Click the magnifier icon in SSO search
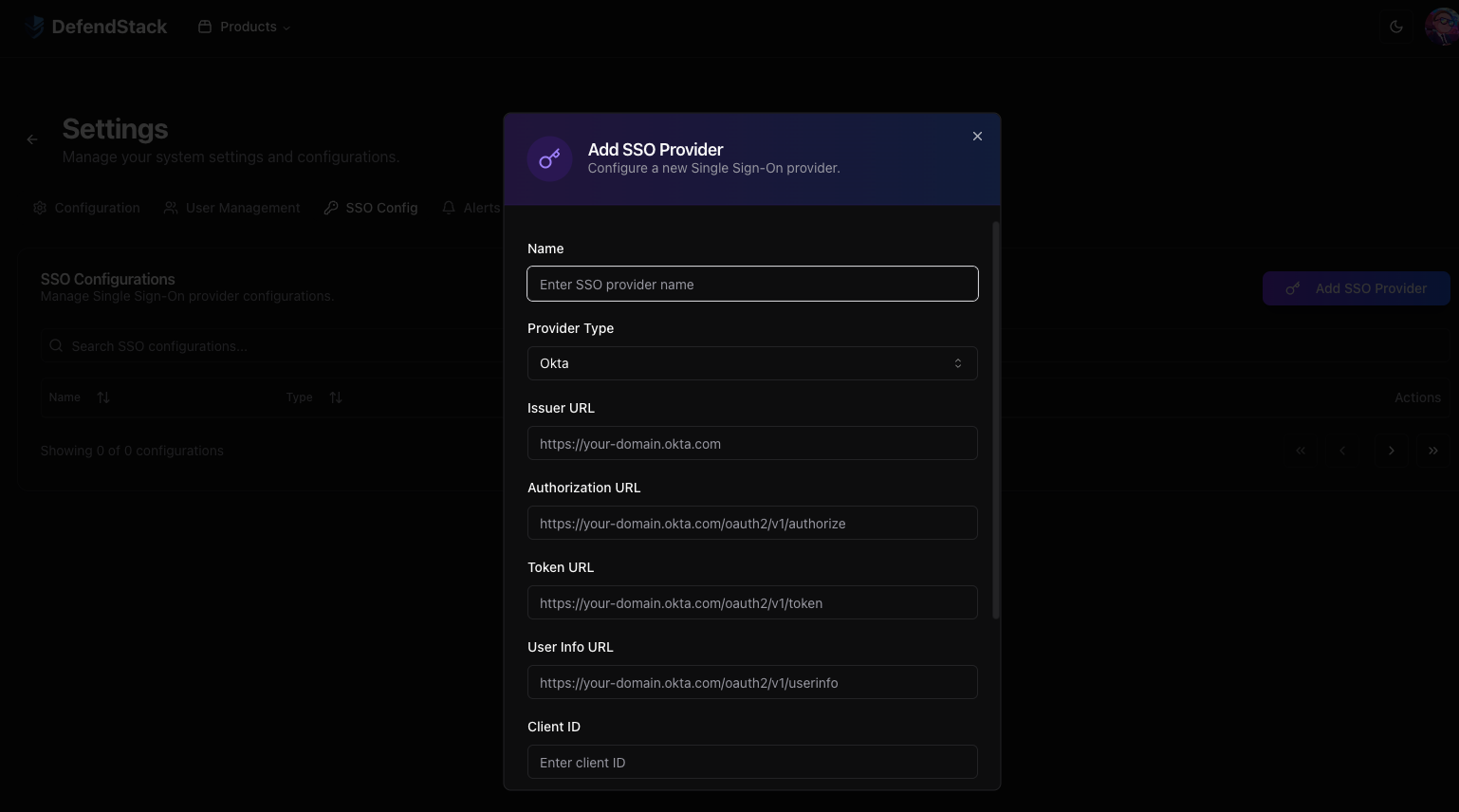Viewport: 1459px width, 812px height. tap(56, 345)
